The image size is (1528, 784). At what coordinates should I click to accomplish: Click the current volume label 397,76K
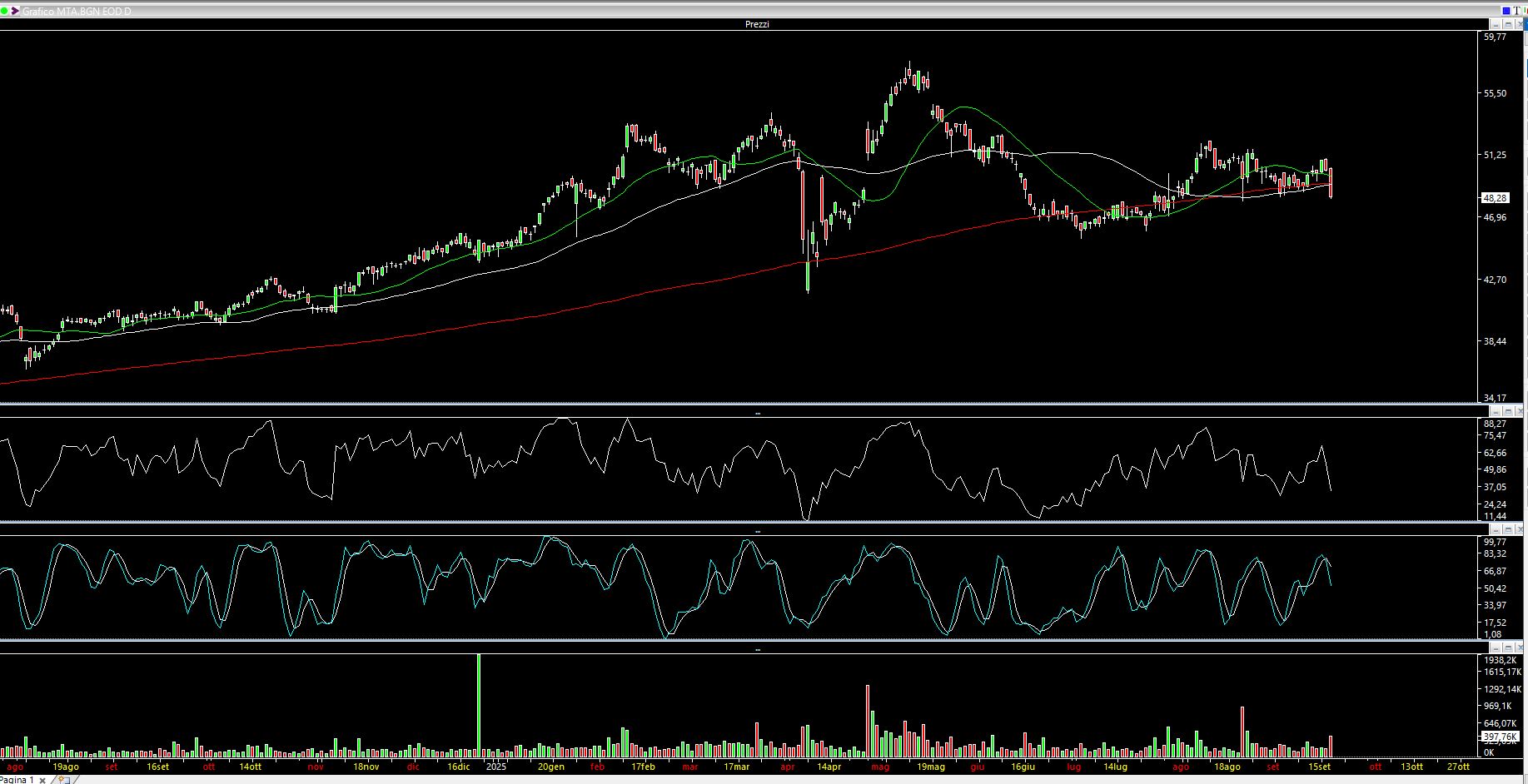tap(1501, 737)
